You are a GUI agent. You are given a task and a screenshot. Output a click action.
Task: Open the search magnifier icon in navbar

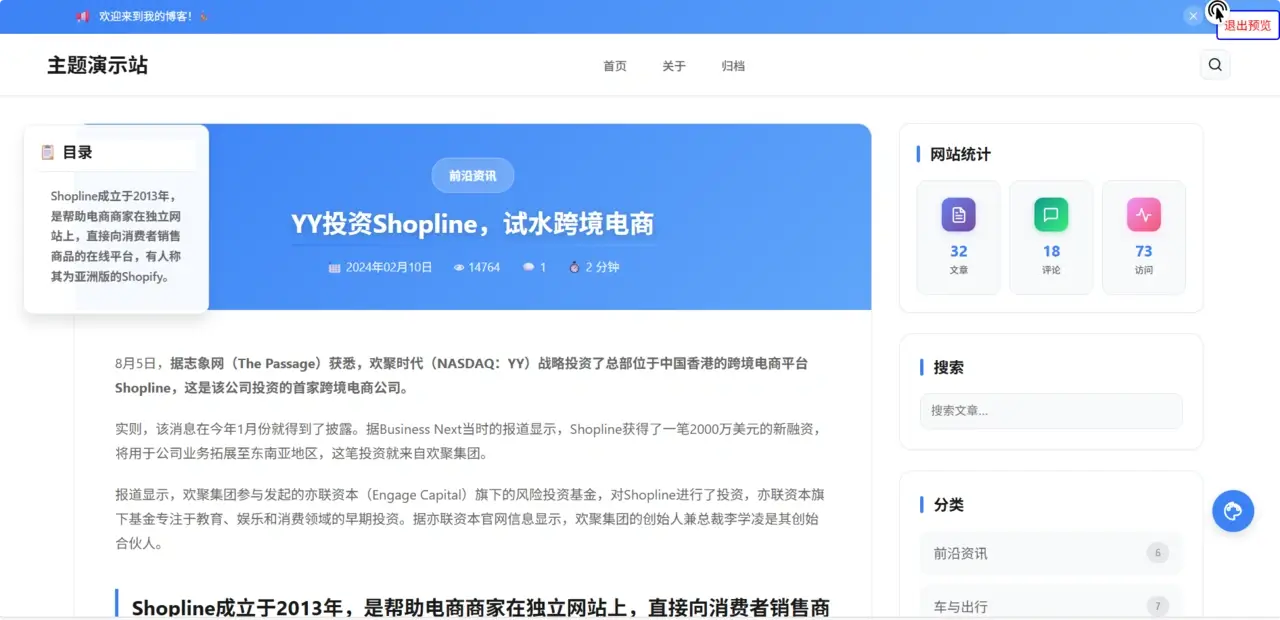pos(1215,64)
